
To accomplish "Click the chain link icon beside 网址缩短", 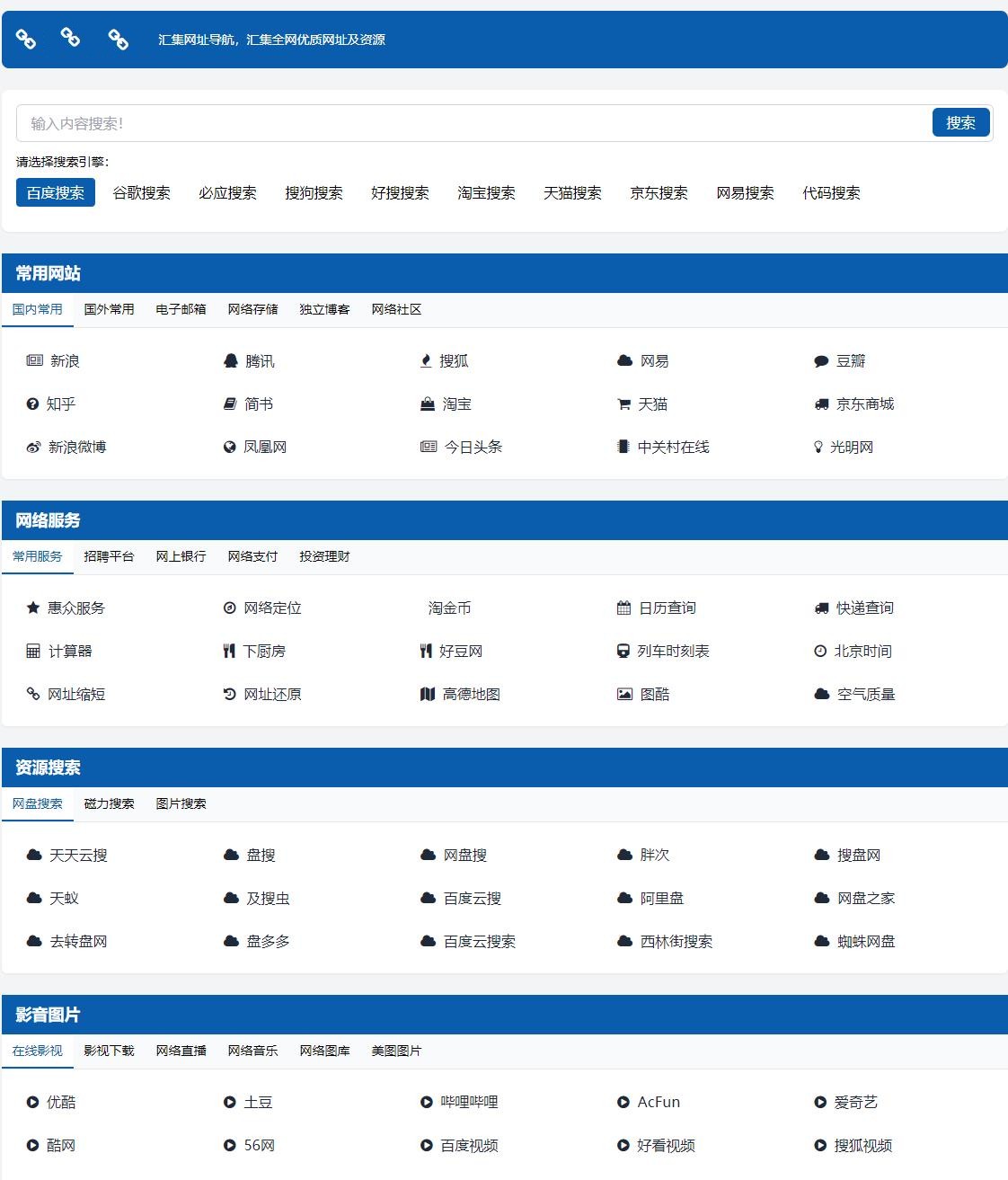I will point(32,694).
